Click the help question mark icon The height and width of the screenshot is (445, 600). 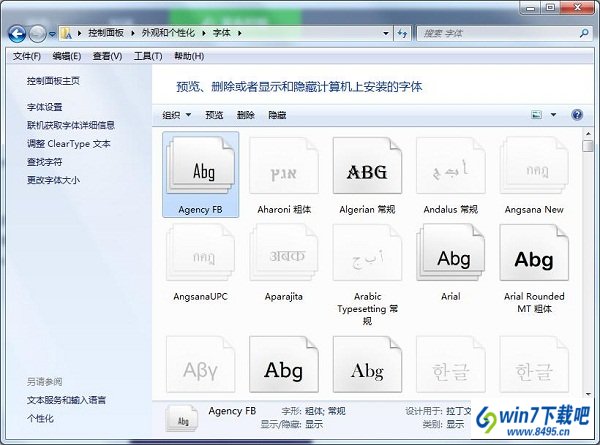tap(577, 115)
